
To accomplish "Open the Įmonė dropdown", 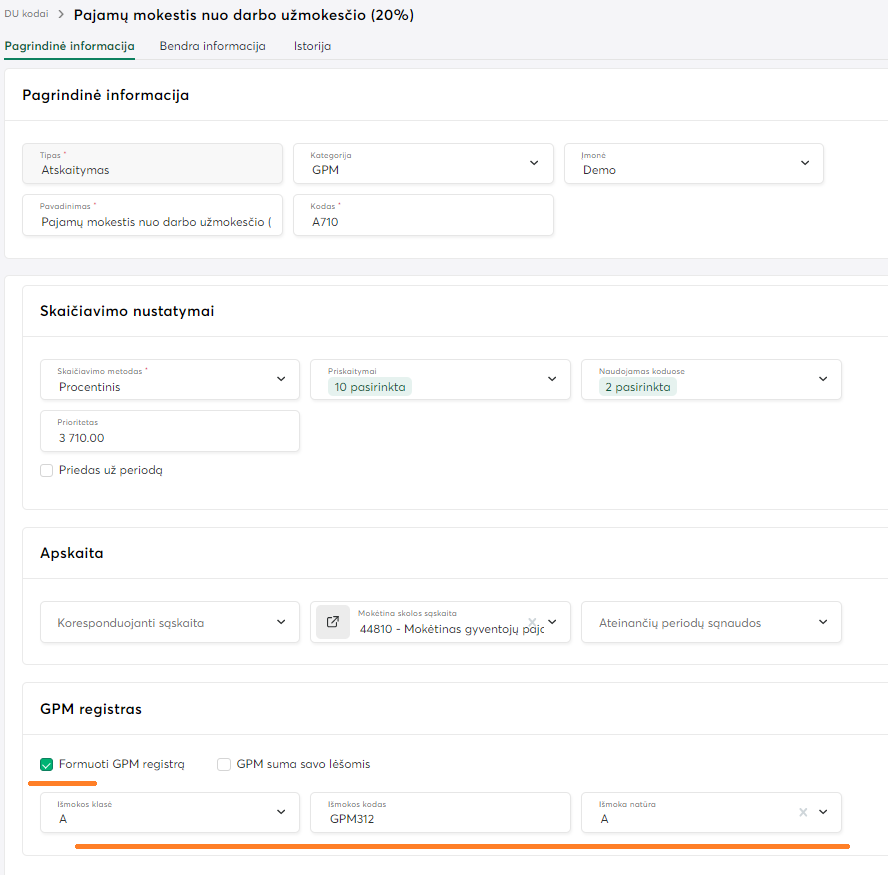I will (x=805, y=163).
